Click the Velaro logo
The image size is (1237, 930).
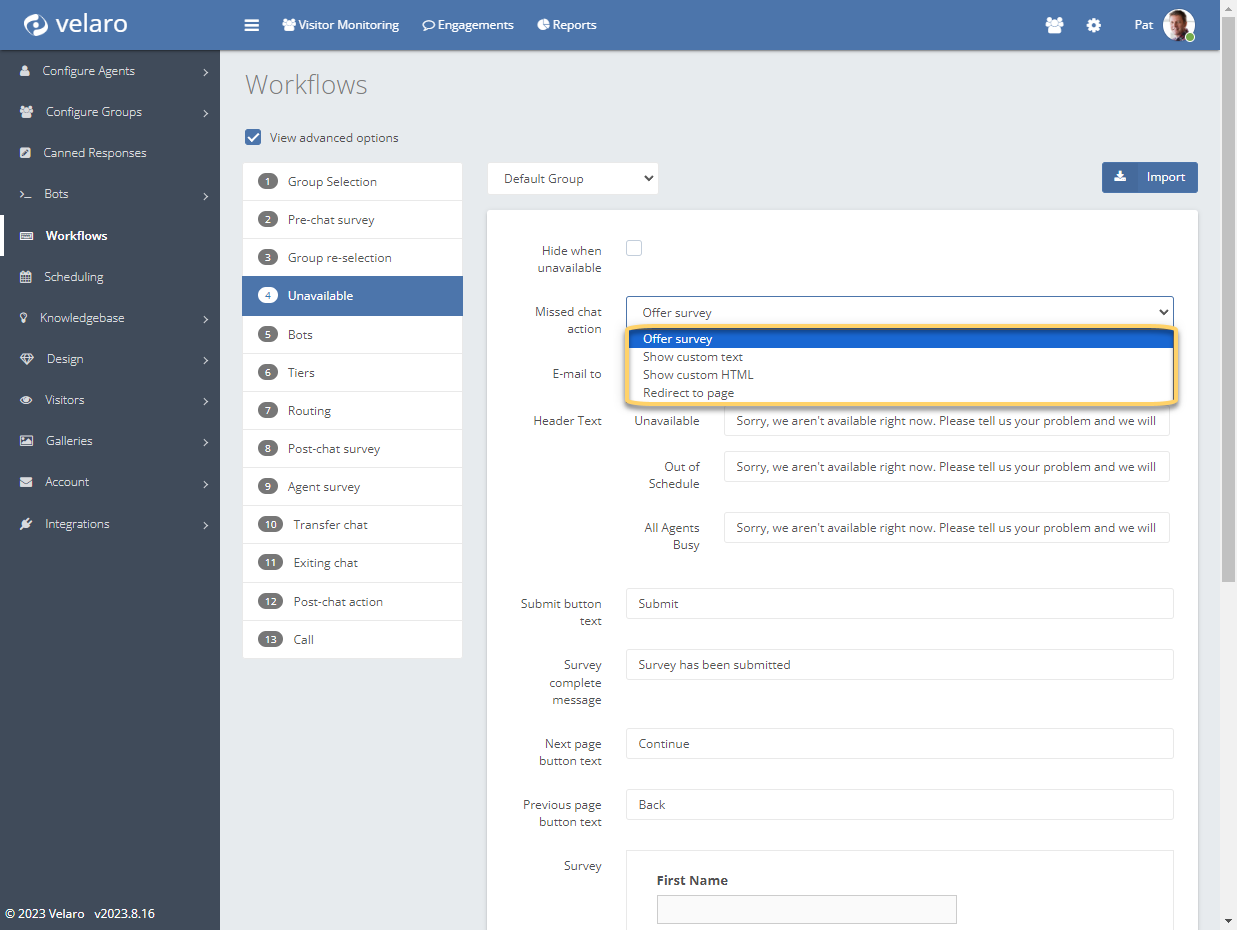point(76,24)
